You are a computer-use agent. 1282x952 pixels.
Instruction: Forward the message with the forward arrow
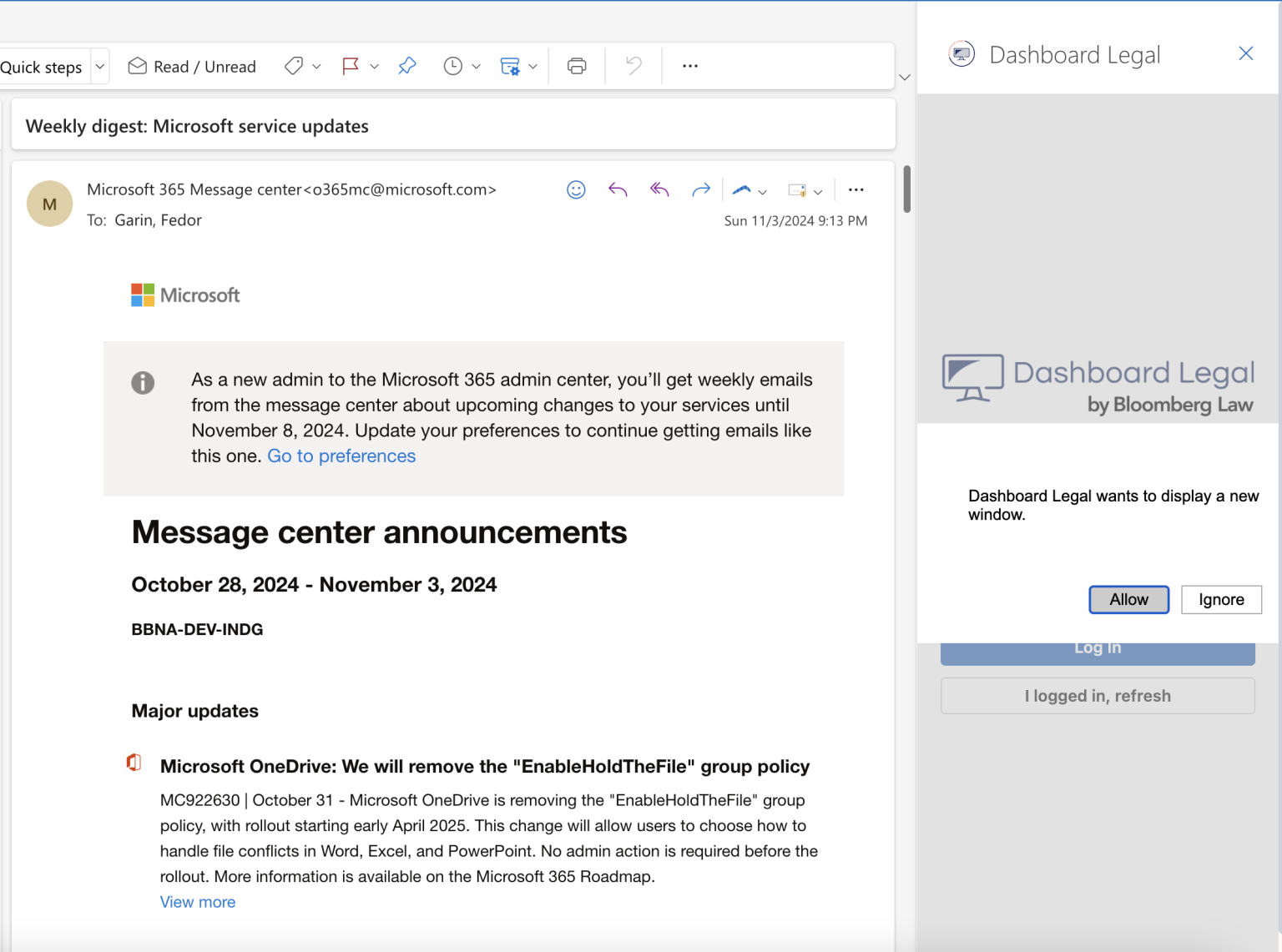(701, 189)
